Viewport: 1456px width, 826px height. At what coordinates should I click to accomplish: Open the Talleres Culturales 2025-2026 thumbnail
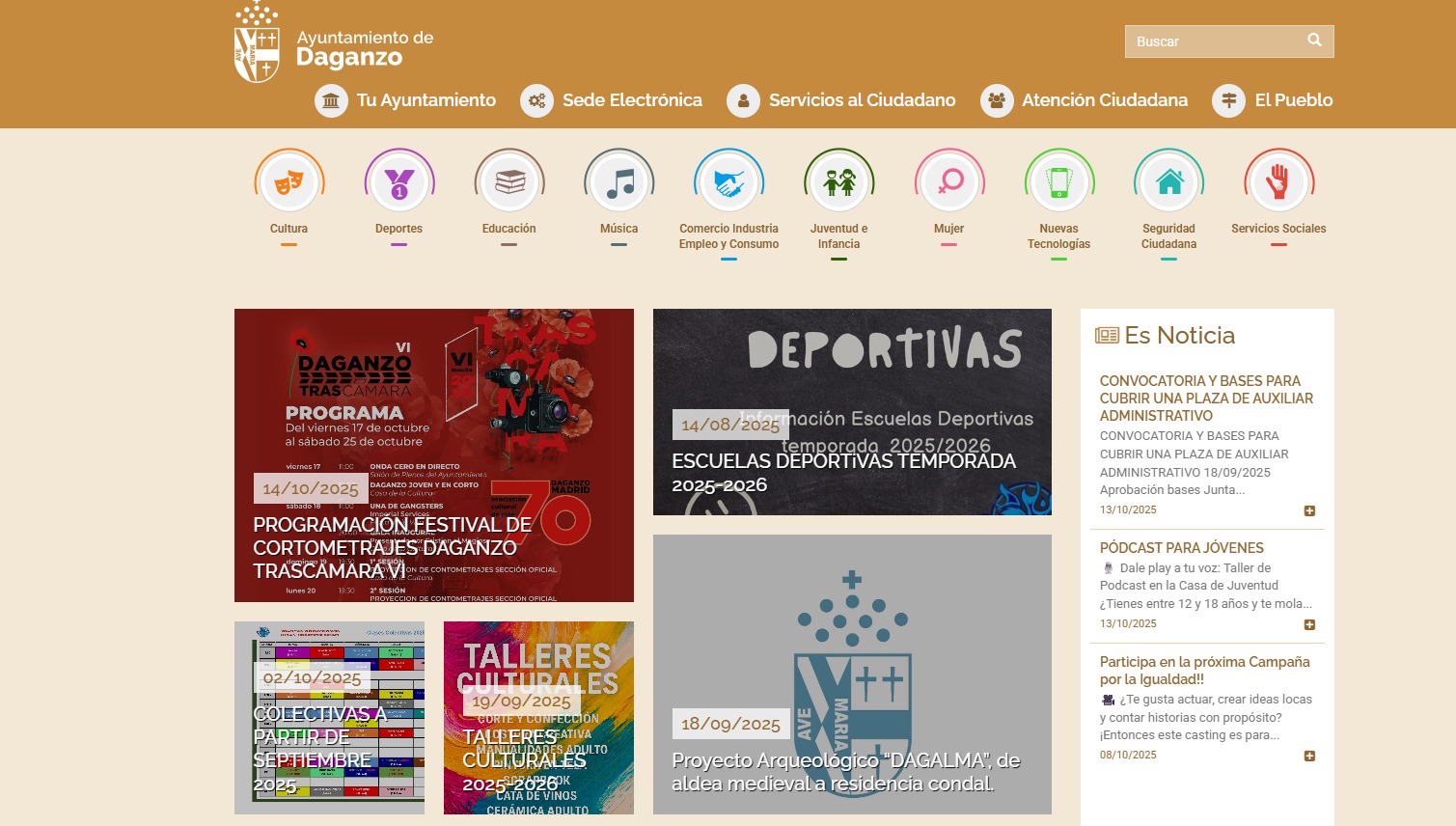(x=538, y=718)
